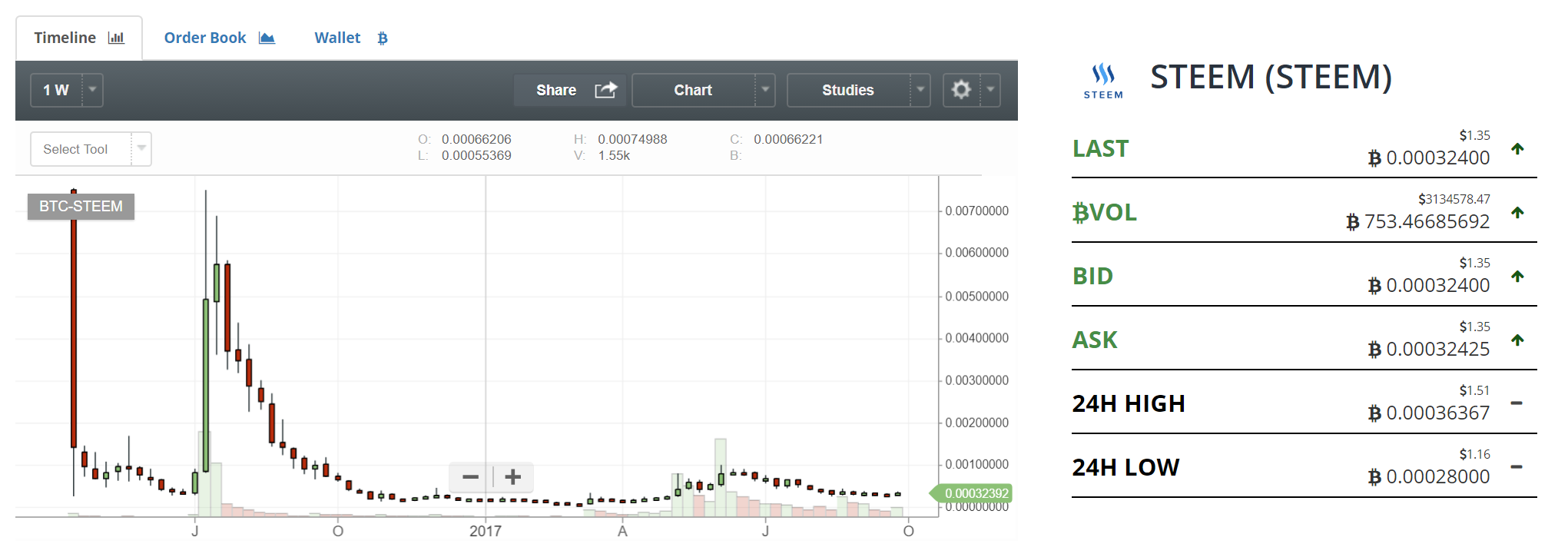Click the BTC-STEEM chart label
This screenshot has height=544, width=1568.
[81, 207]
